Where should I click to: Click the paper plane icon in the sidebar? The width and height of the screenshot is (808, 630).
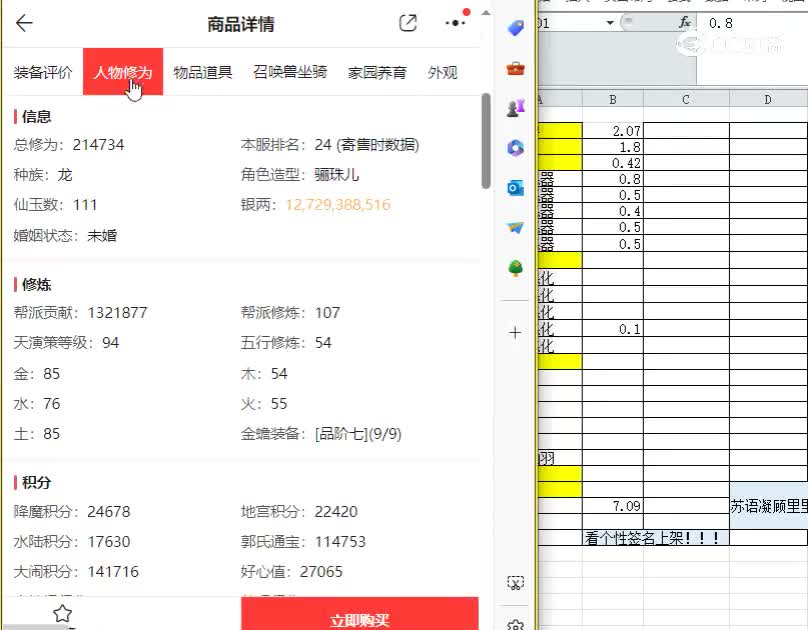pos(514,227)
